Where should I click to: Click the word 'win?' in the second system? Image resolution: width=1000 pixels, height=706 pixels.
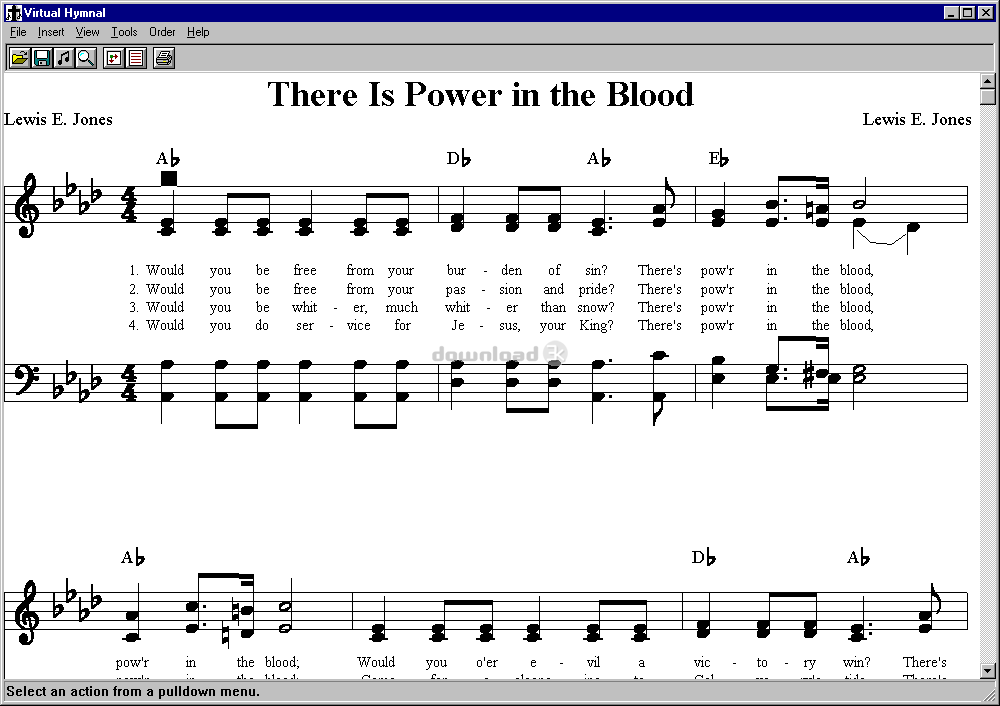pyautogui.click(x=857, y=662)
